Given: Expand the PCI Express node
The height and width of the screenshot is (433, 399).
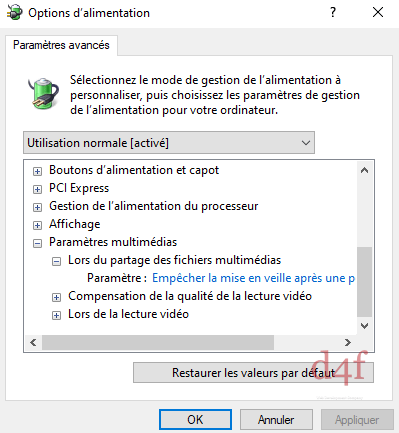Looking at the screenshot, I should 37,189.
